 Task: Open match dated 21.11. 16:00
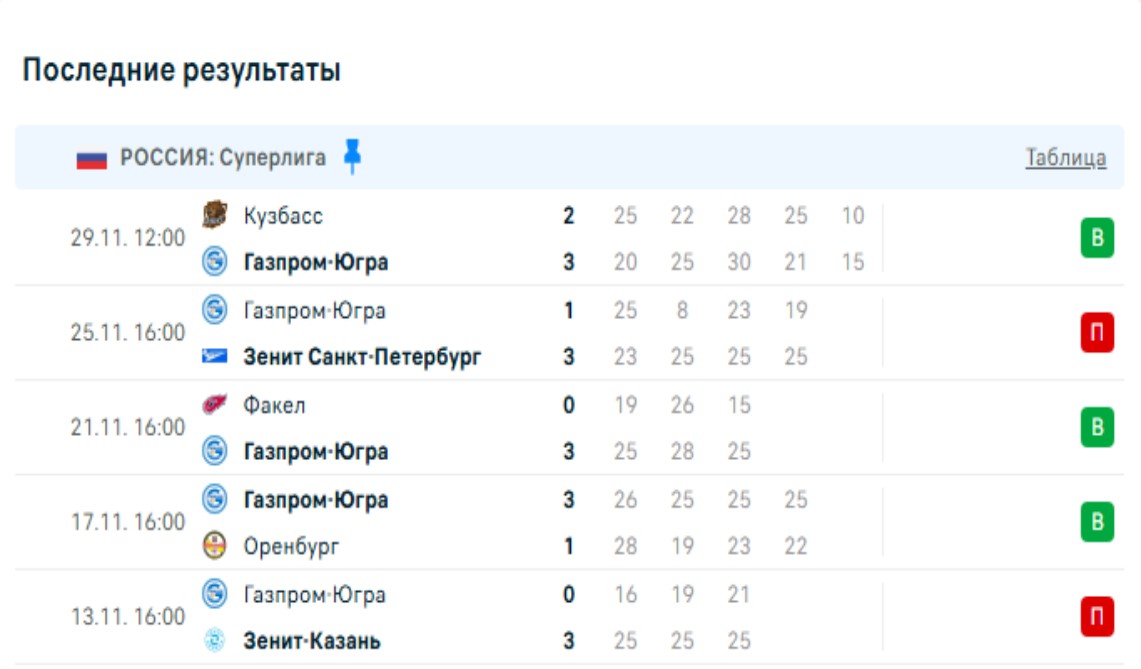click(x=128, y=428)
